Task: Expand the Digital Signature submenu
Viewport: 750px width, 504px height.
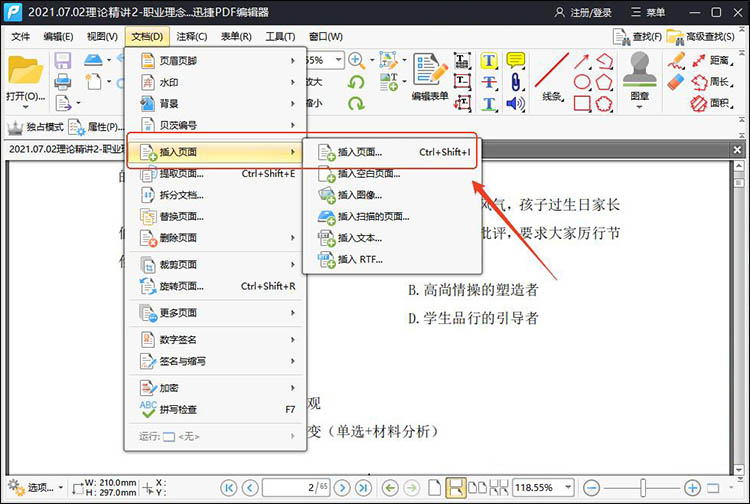Action: [215, 340]
